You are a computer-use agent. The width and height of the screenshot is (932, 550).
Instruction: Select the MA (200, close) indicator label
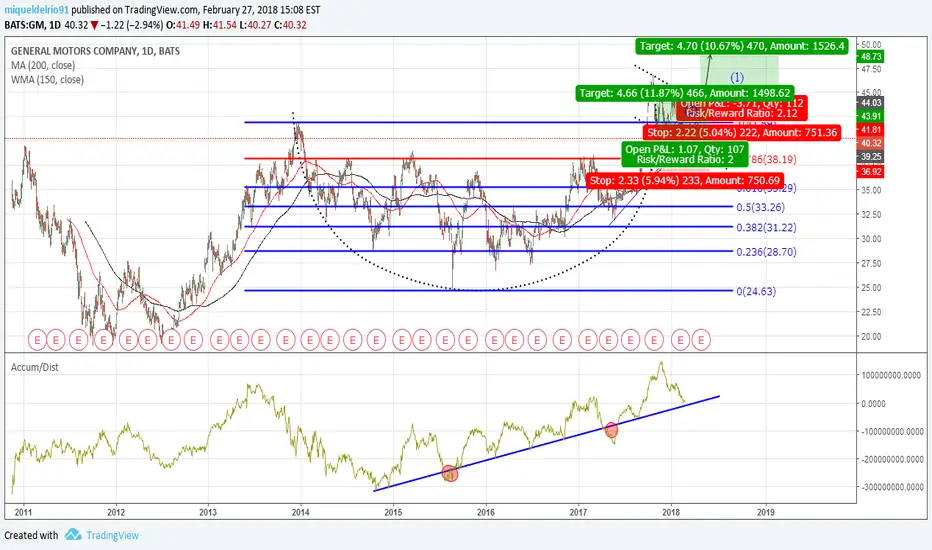[x=43, y=65]
